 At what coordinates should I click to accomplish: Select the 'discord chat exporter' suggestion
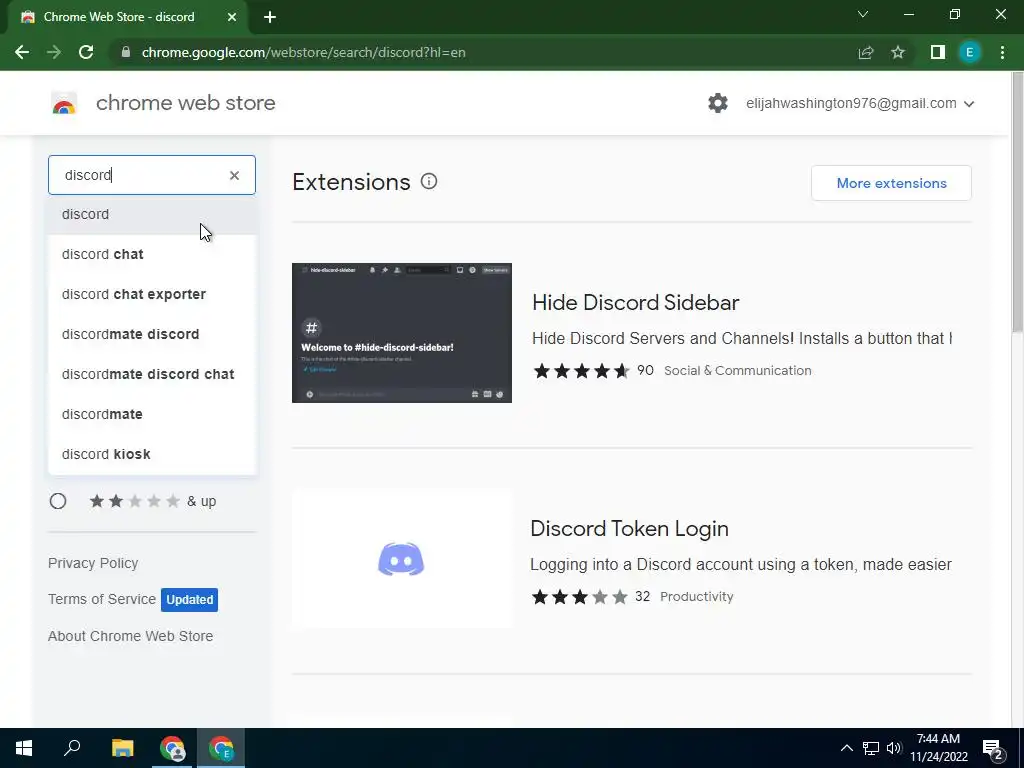tap(152, 294)
